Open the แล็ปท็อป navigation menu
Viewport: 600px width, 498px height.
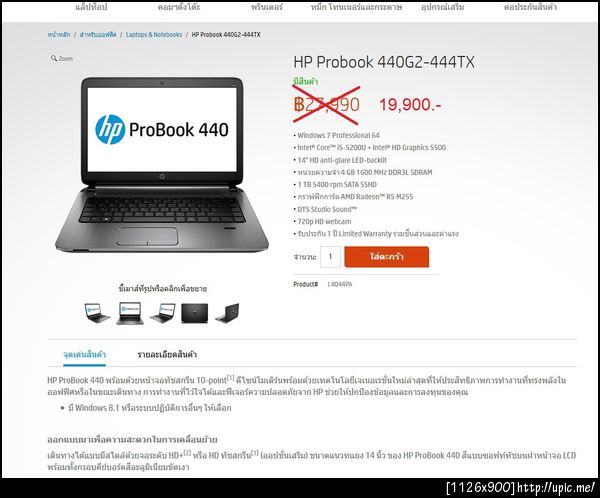[x=91, y=7]
